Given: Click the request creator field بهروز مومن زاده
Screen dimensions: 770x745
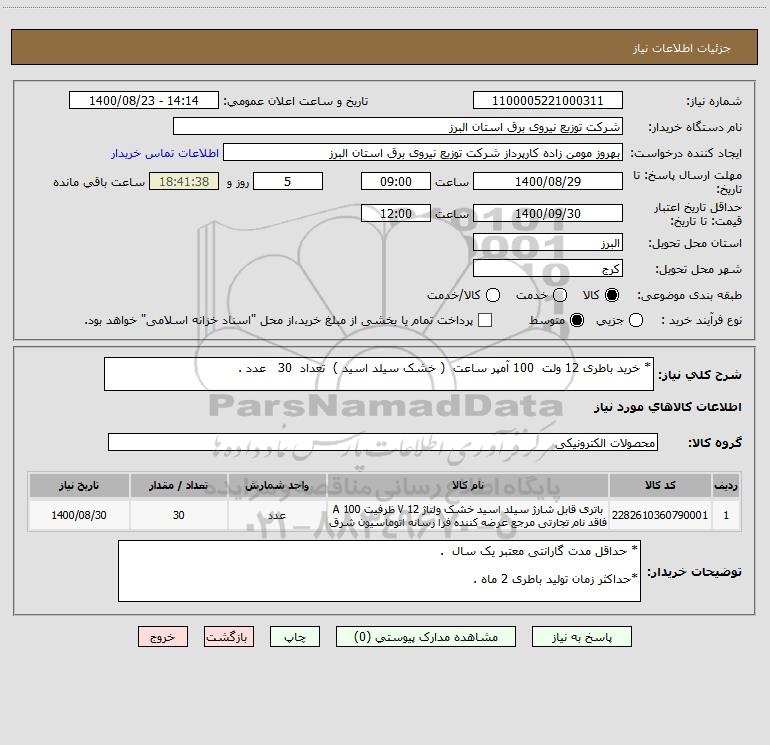Looking at the screenshot, I should pyautogui.click(x=423, y=152).
